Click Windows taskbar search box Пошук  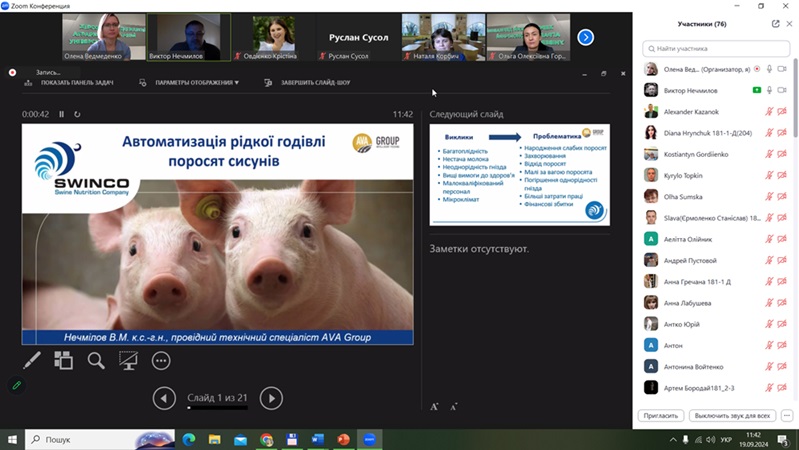tap(100, 439)
